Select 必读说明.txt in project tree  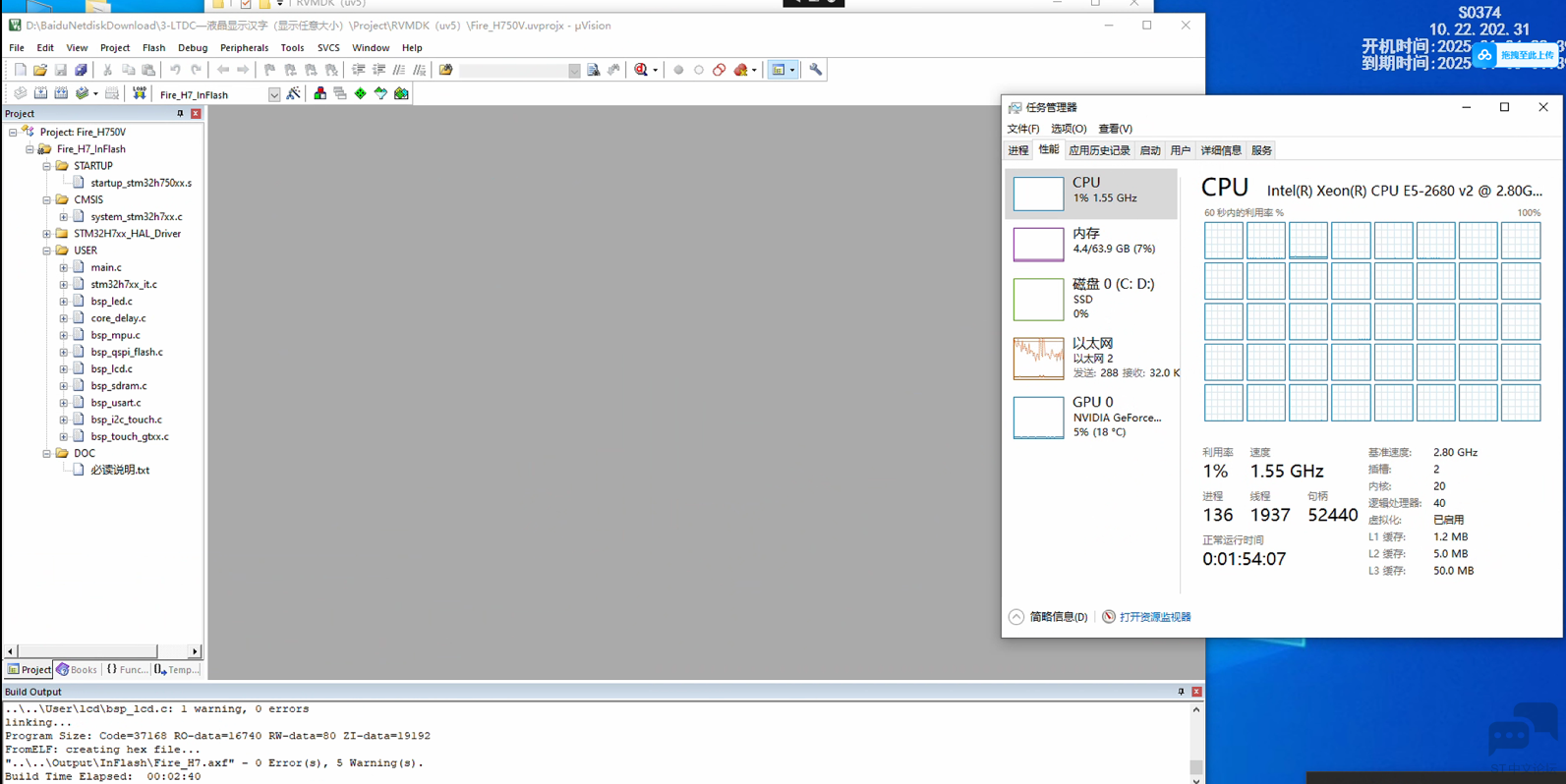[120, 470]
